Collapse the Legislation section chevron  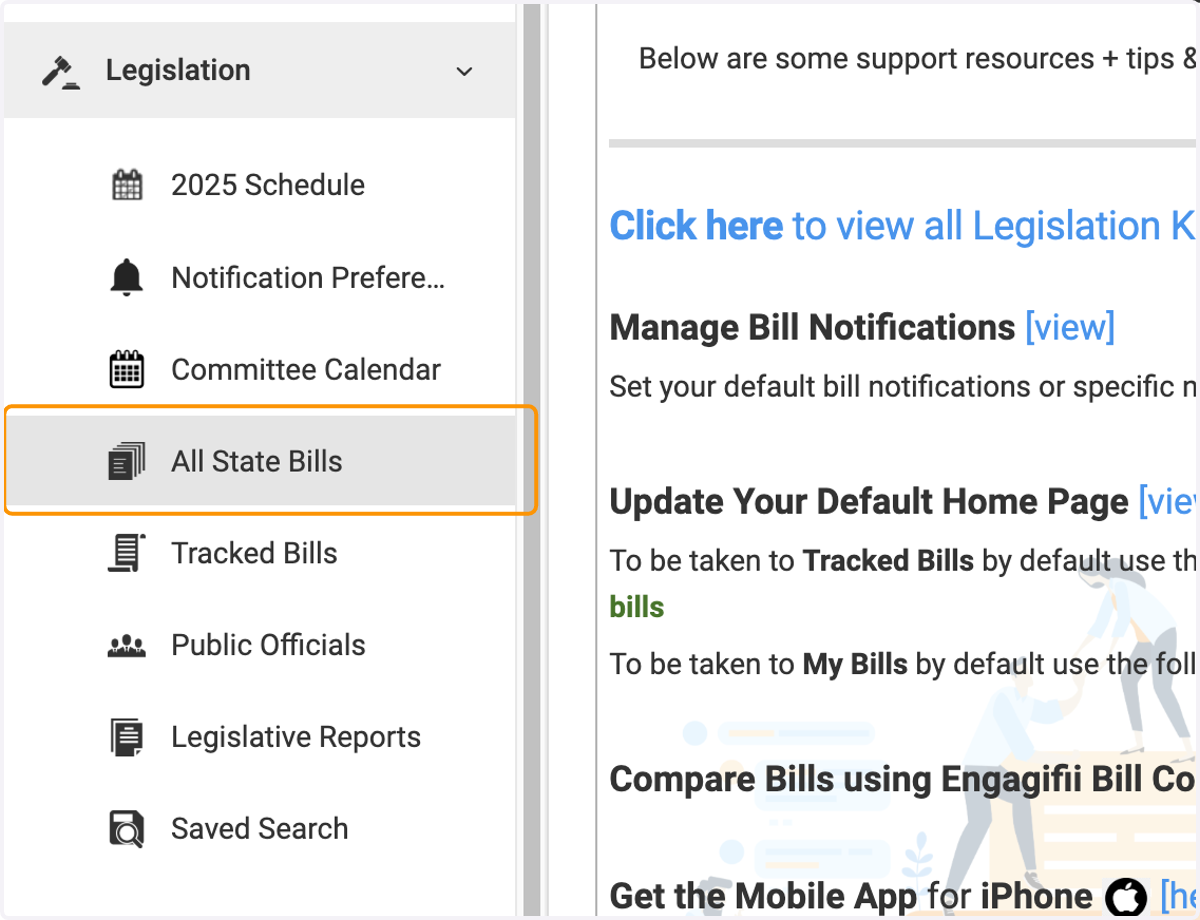(464, 71)
